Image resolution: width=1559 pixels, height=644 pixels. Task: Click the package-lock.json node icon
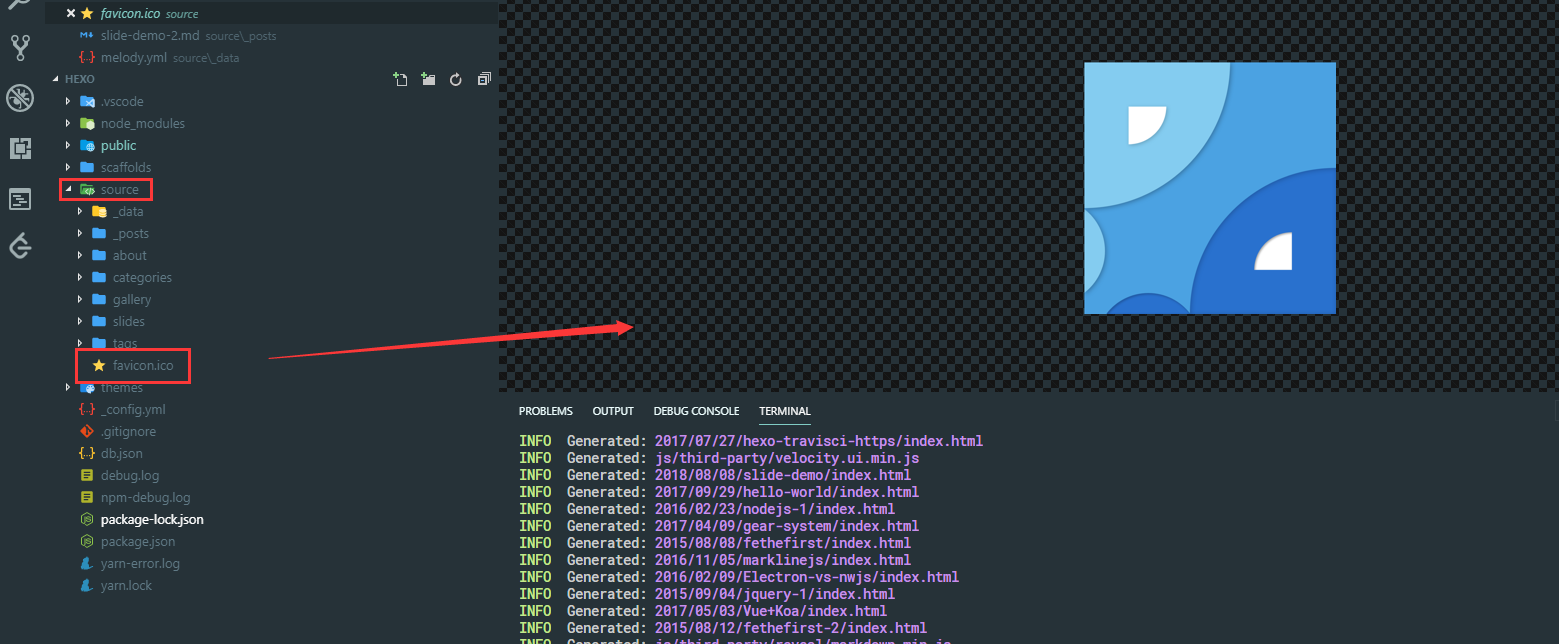tap(87, 519)
